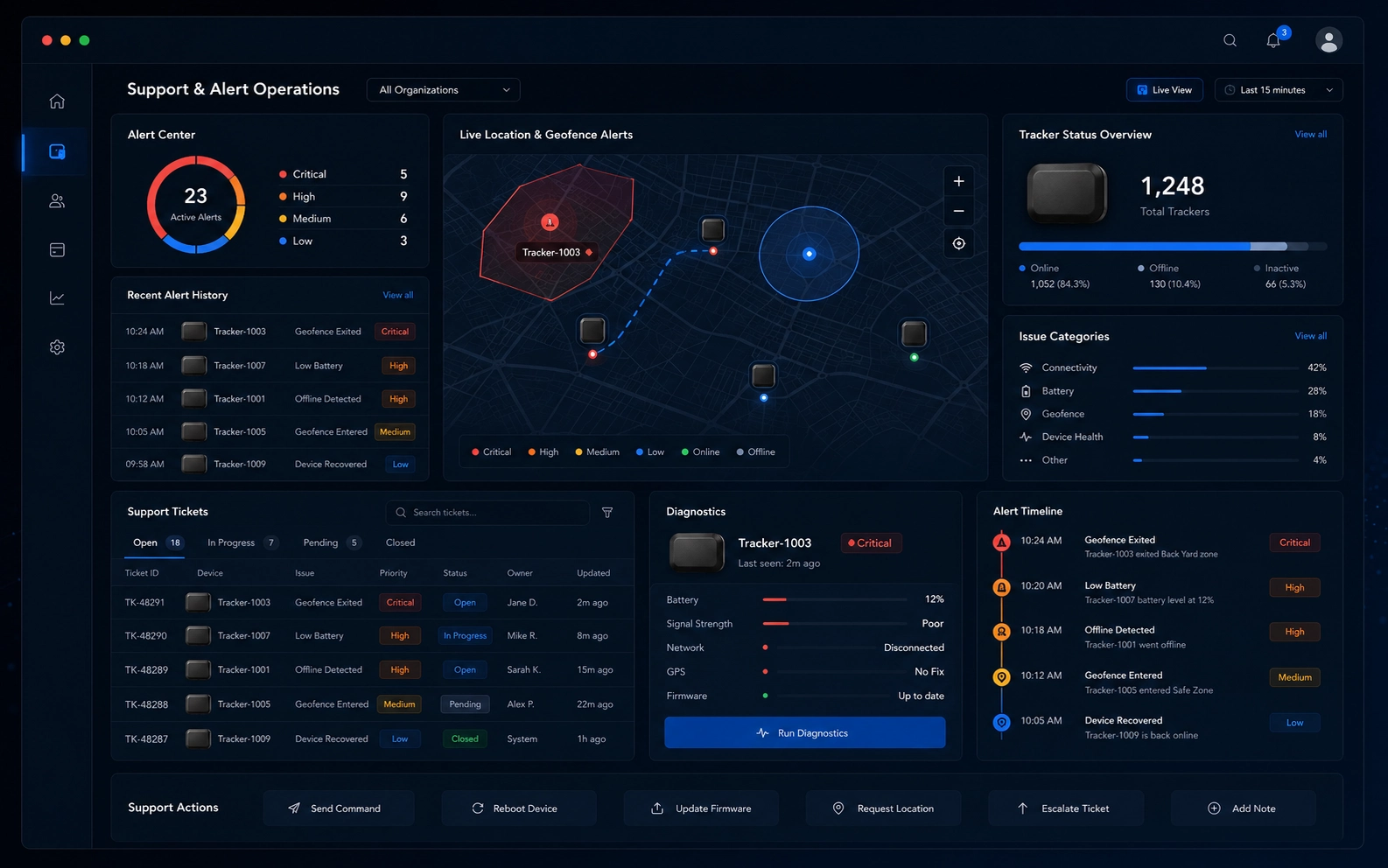Click the Add Note action

[1244, 808]
